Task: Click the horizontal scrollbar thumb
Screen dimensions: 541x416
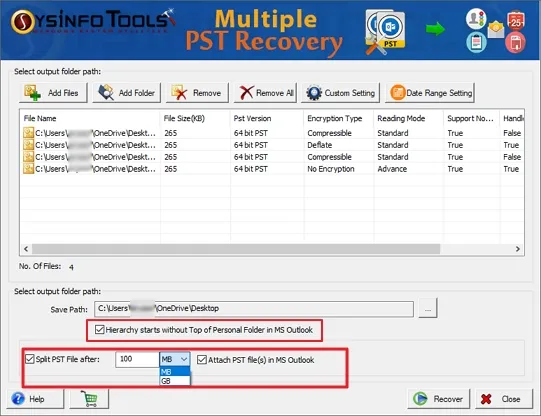Action: tap(236, 249)
